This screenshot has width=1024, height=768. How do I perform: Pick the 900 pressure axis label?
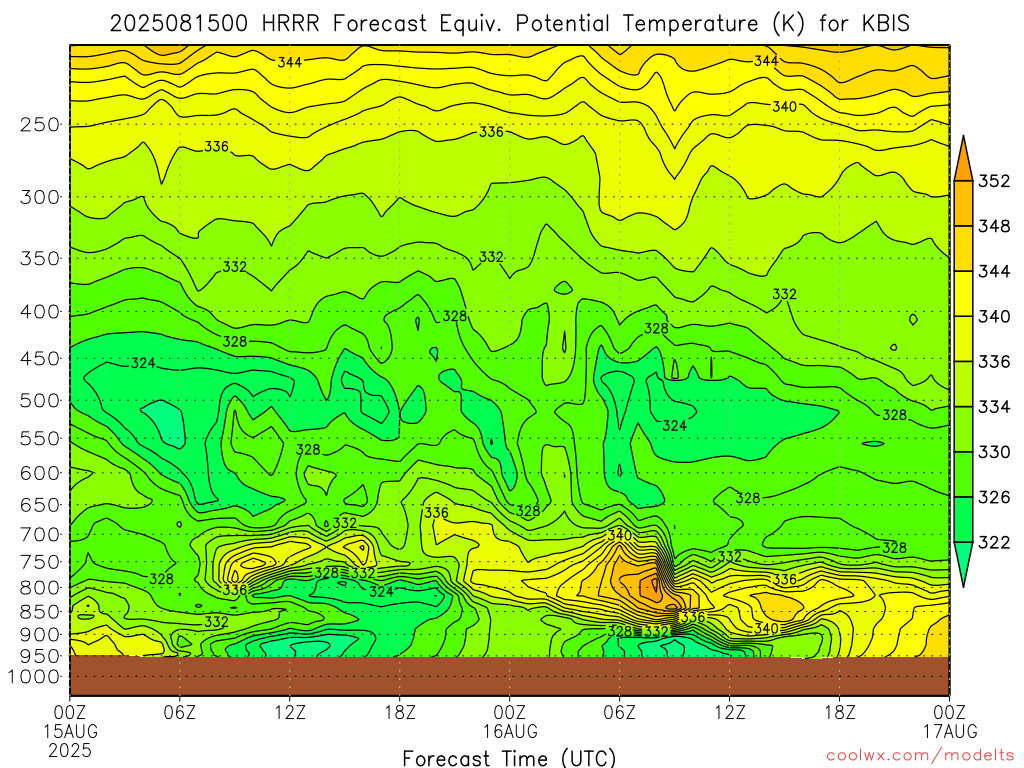(x=40, y=635)
